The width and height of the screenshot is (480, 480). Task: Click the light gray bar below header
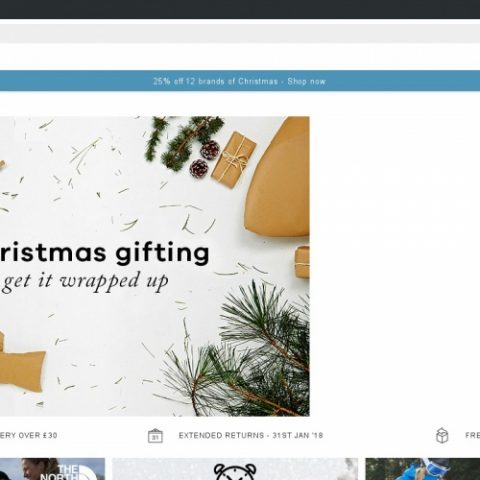pos(240,33)
